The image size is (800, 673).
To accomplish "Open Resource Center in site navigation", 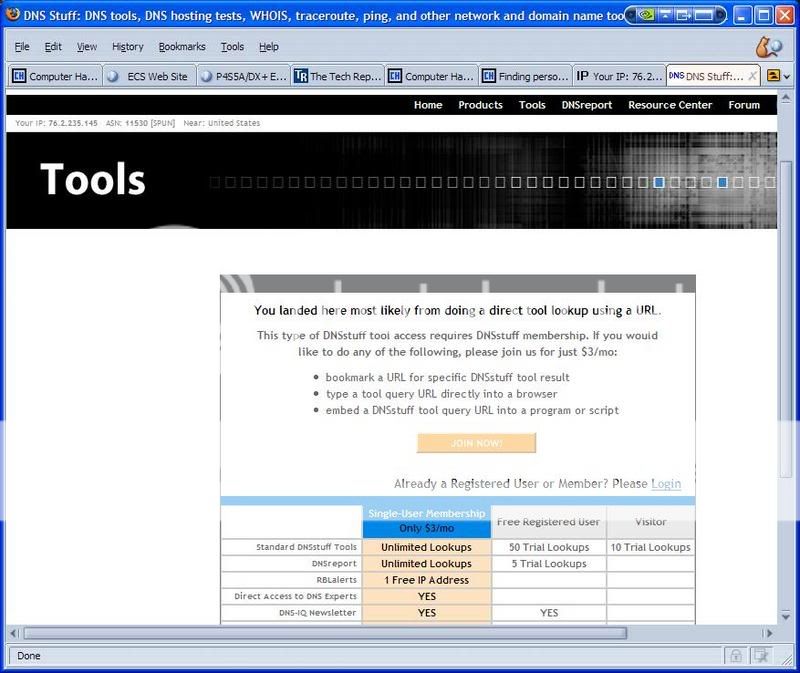I will tap(670, 105).
